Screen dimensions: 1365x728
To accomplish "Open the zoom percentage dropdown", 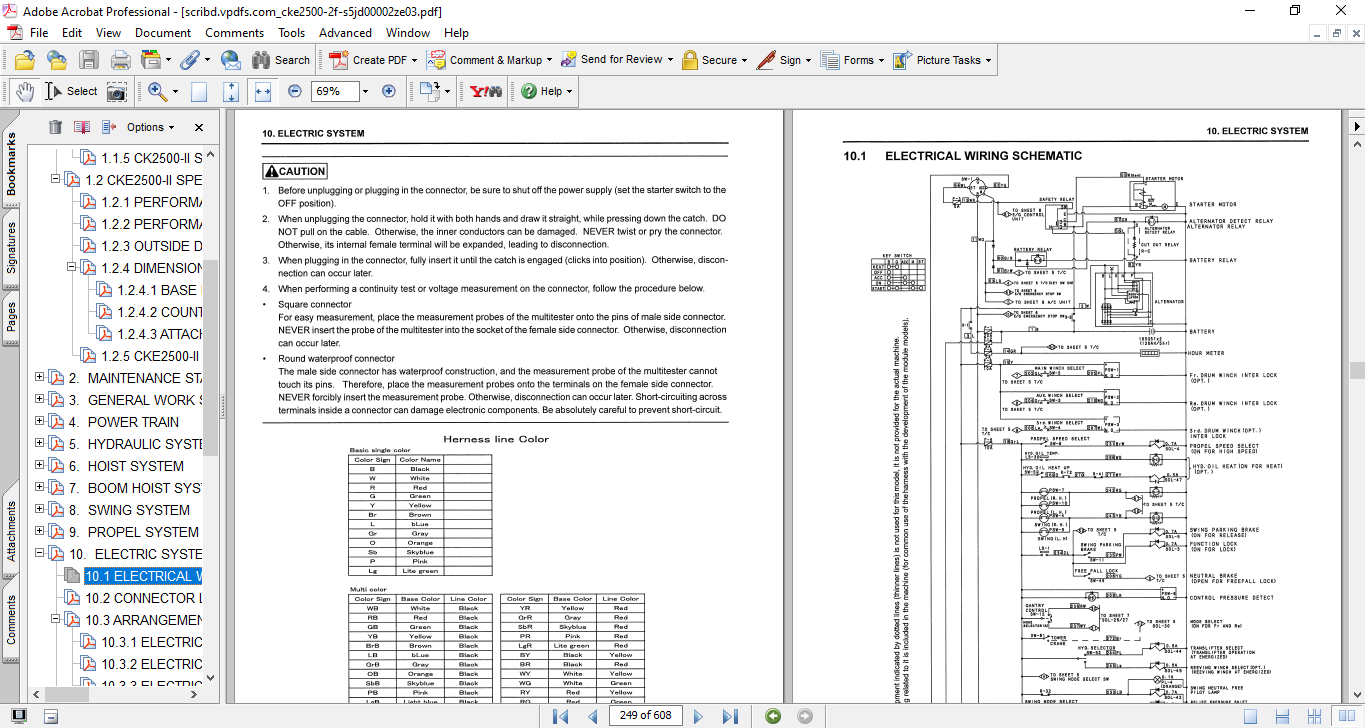I will (x=365, y=91).
